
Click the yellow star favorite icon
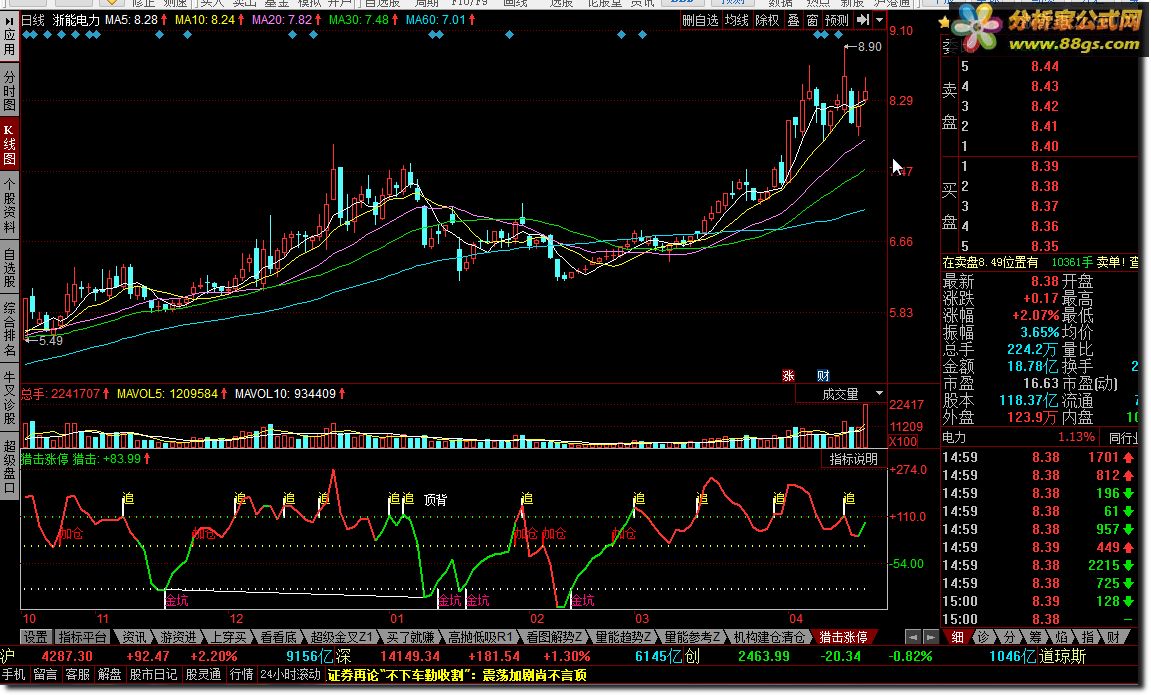pos(945,23)
